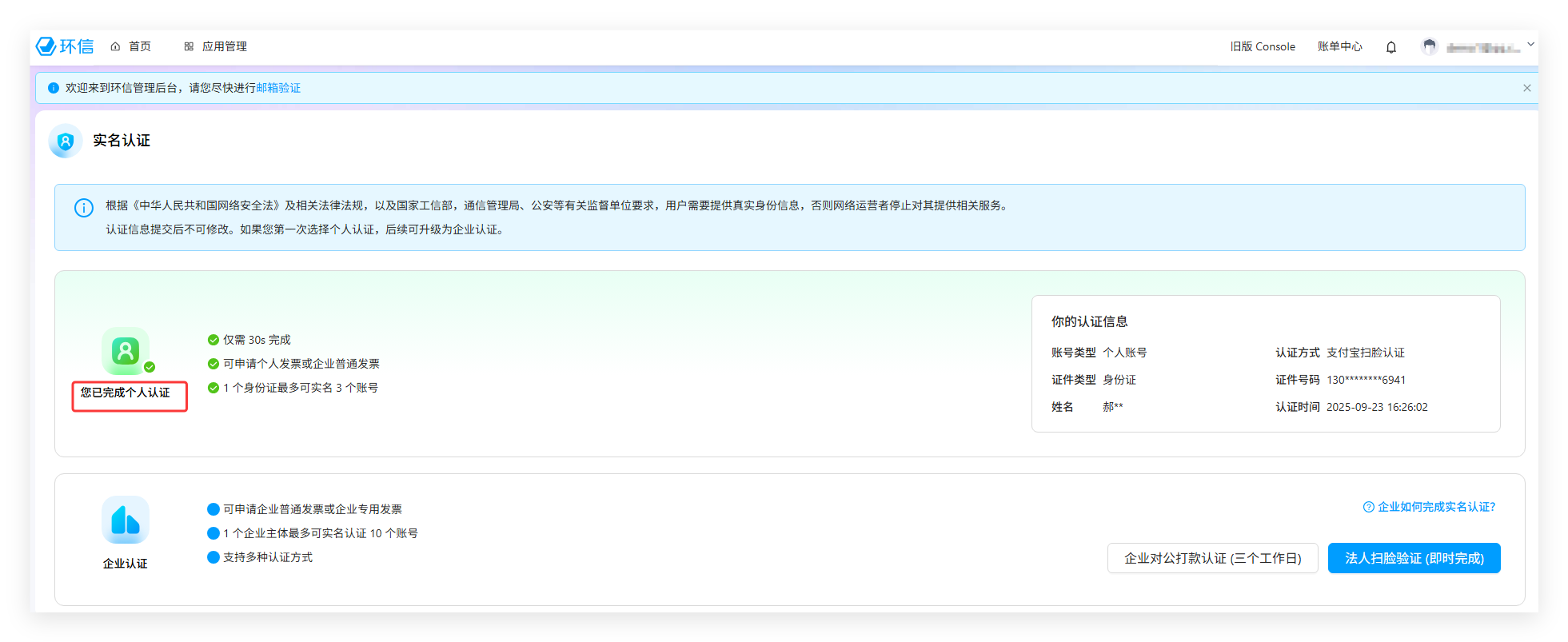
Task: Click the user avatar icon
Action: pos(1429,46)
